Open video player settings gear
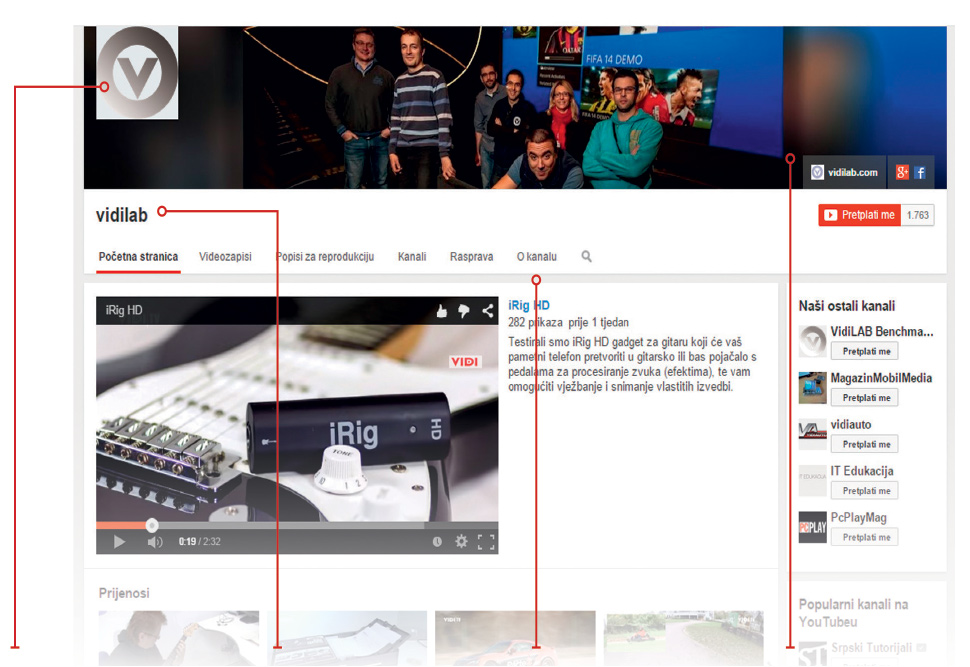The height and width of the screenshot is (667, 970). pyautogui.click(x=461, y=541)
